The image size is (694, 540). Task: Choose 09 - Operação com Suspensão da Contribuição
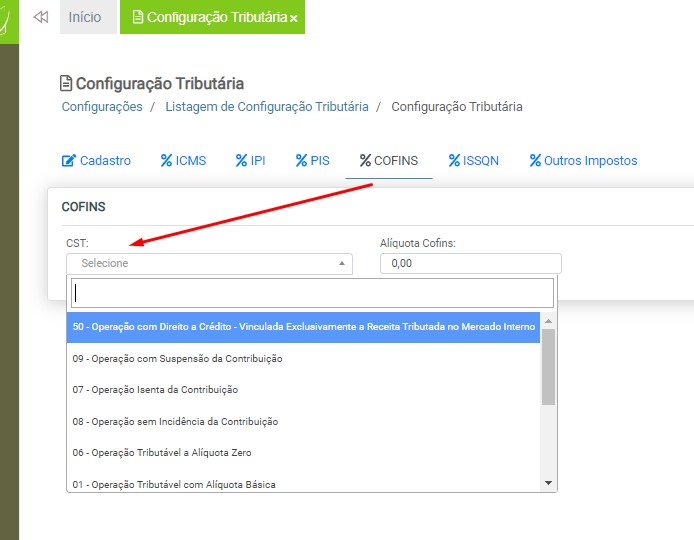178,359
